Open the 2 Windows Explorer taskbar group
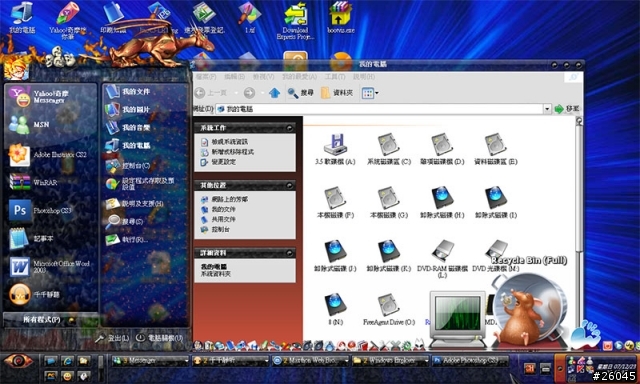The image size is (640, 384). (391, 361)
